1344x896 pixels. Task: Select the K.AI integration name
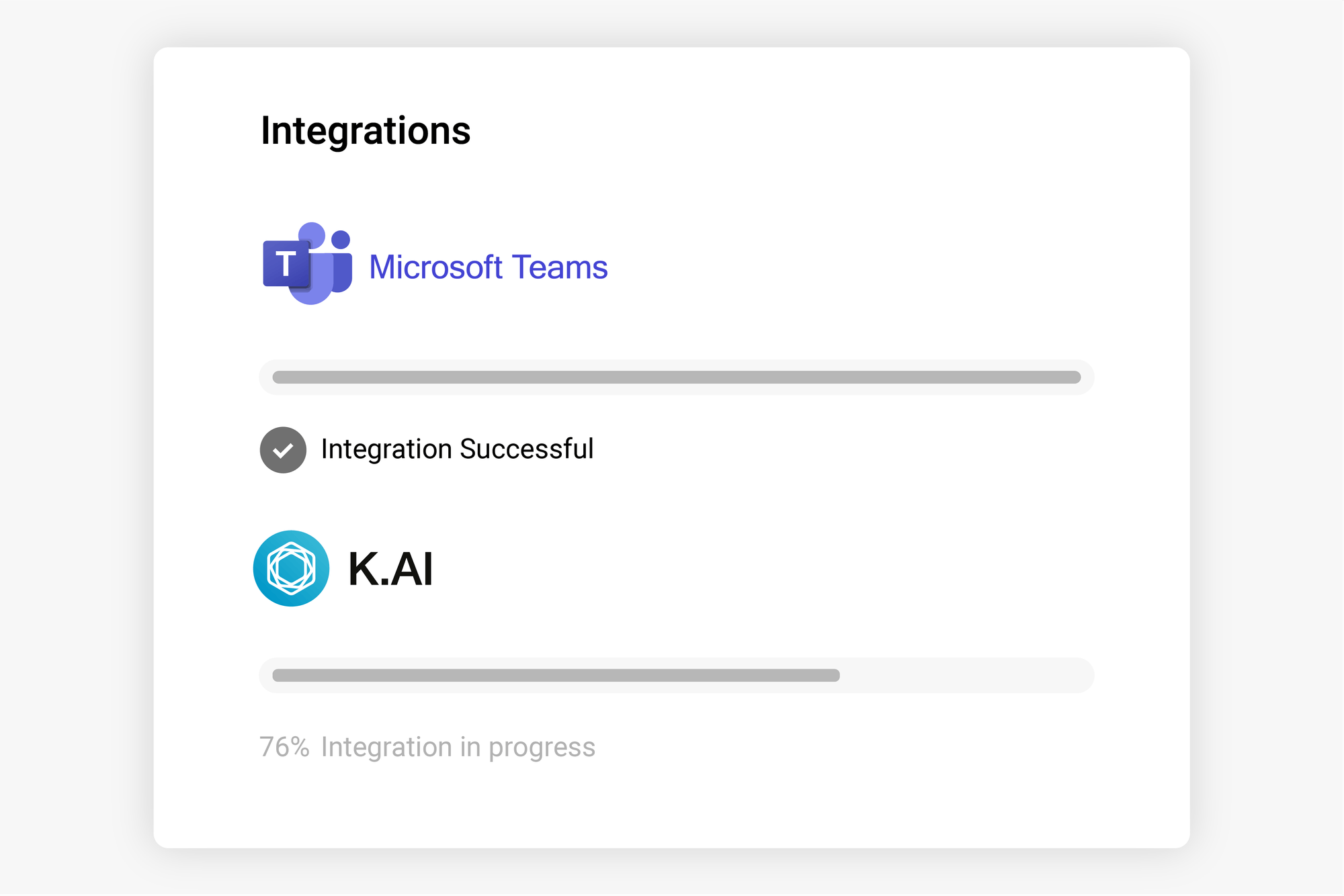pyautogui.click(x=390, y=569)
